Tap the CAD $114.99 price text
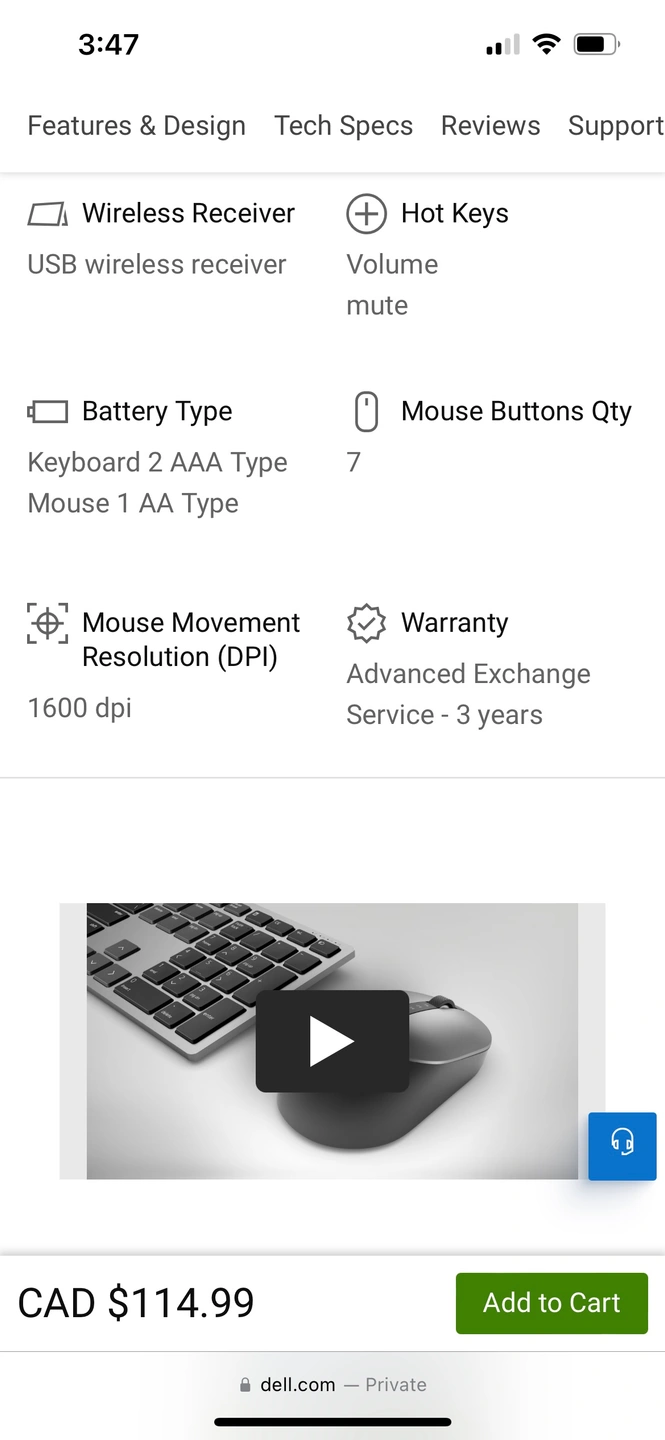This screenshot has width=665, height=1440. [x=136, y=1303]
